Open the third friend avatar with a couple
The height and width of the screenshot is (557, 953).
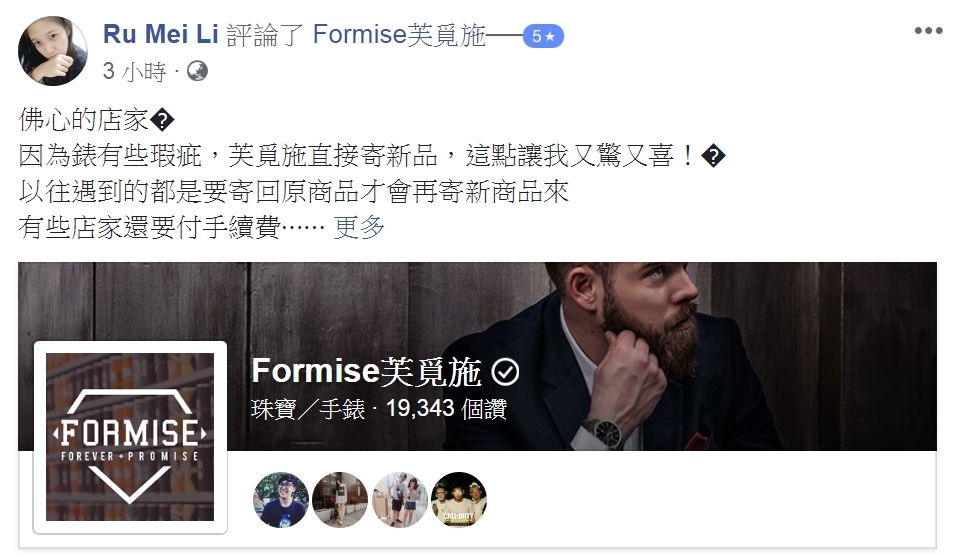[399, 499]
